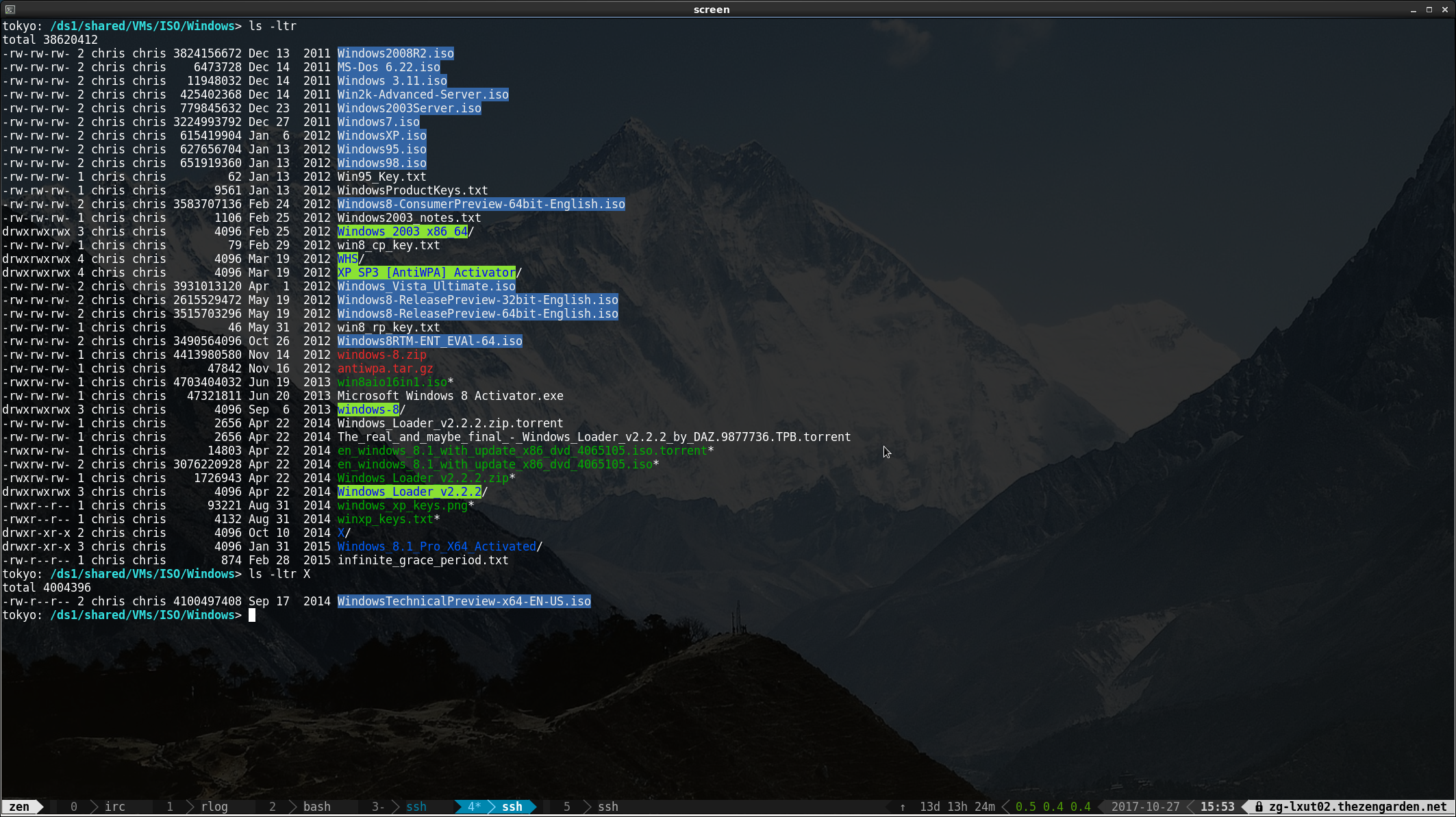
Task: Select Win2k-Advanced-Server.iso filename
Action: 423,95
